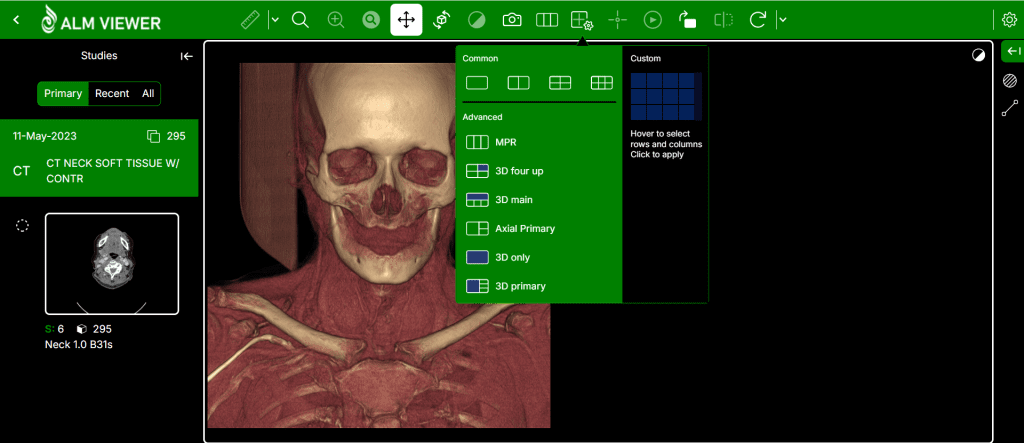Collapse the Studies side panel

click(x=186, y=56)
